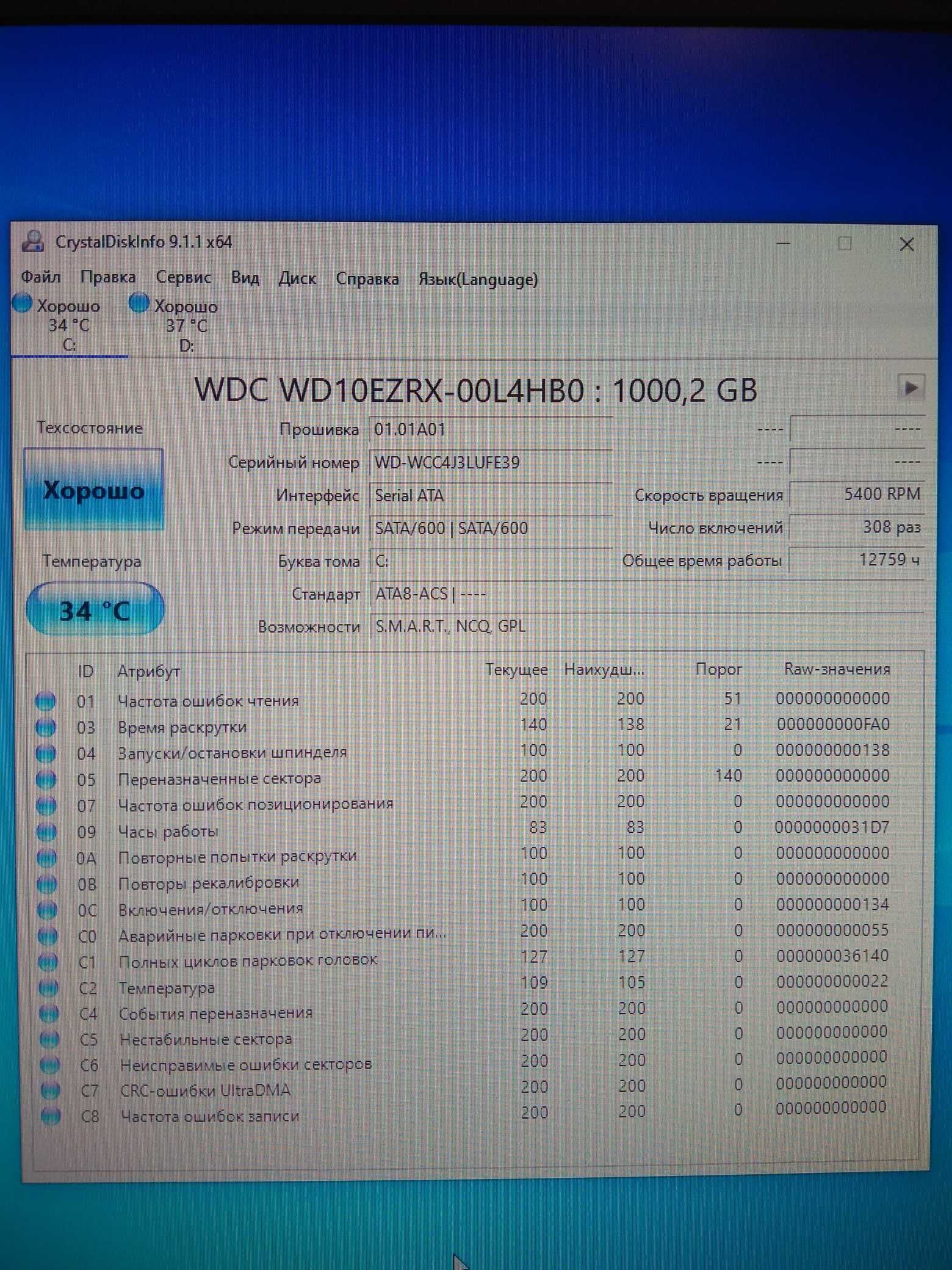The width and height of the screenshot is (952, 1270).
Task: Click the Raw-значения column header
Action: [x=837, y=669]
